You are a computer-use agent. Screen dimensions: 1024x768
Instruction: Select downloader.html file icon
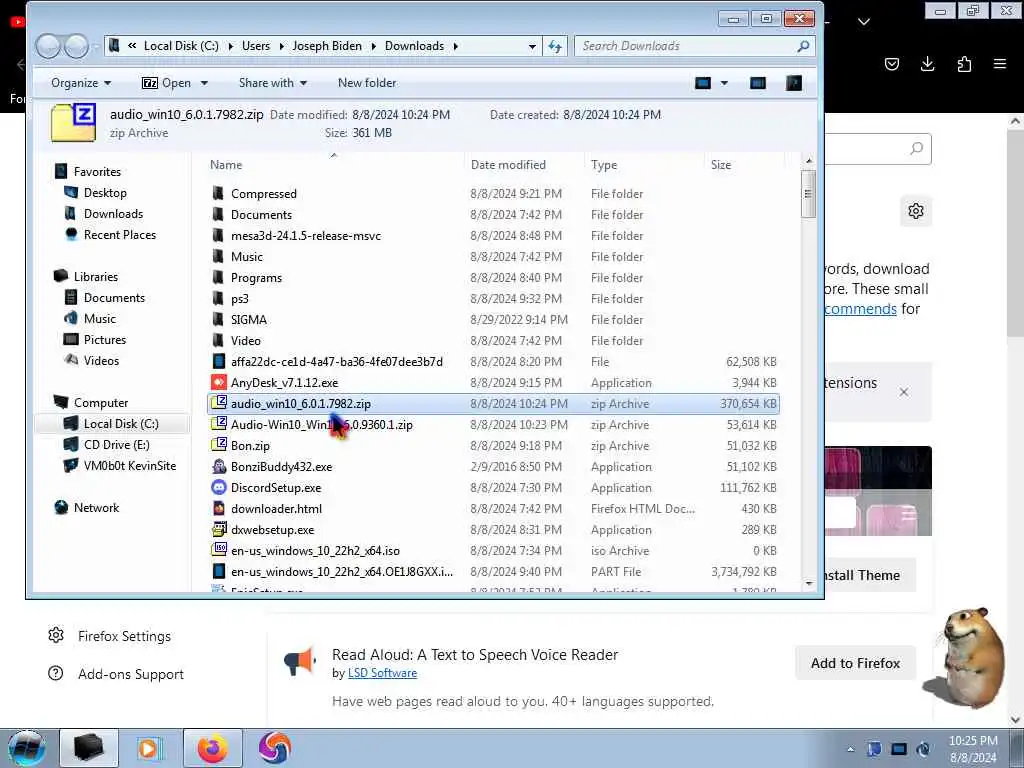coord(219,508)
